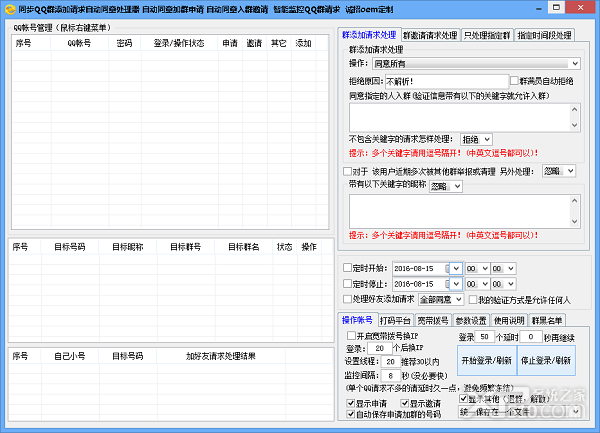Select the 操作帐号 tab
This screenshot has width=600, height=433.
[x=357, y=320]
